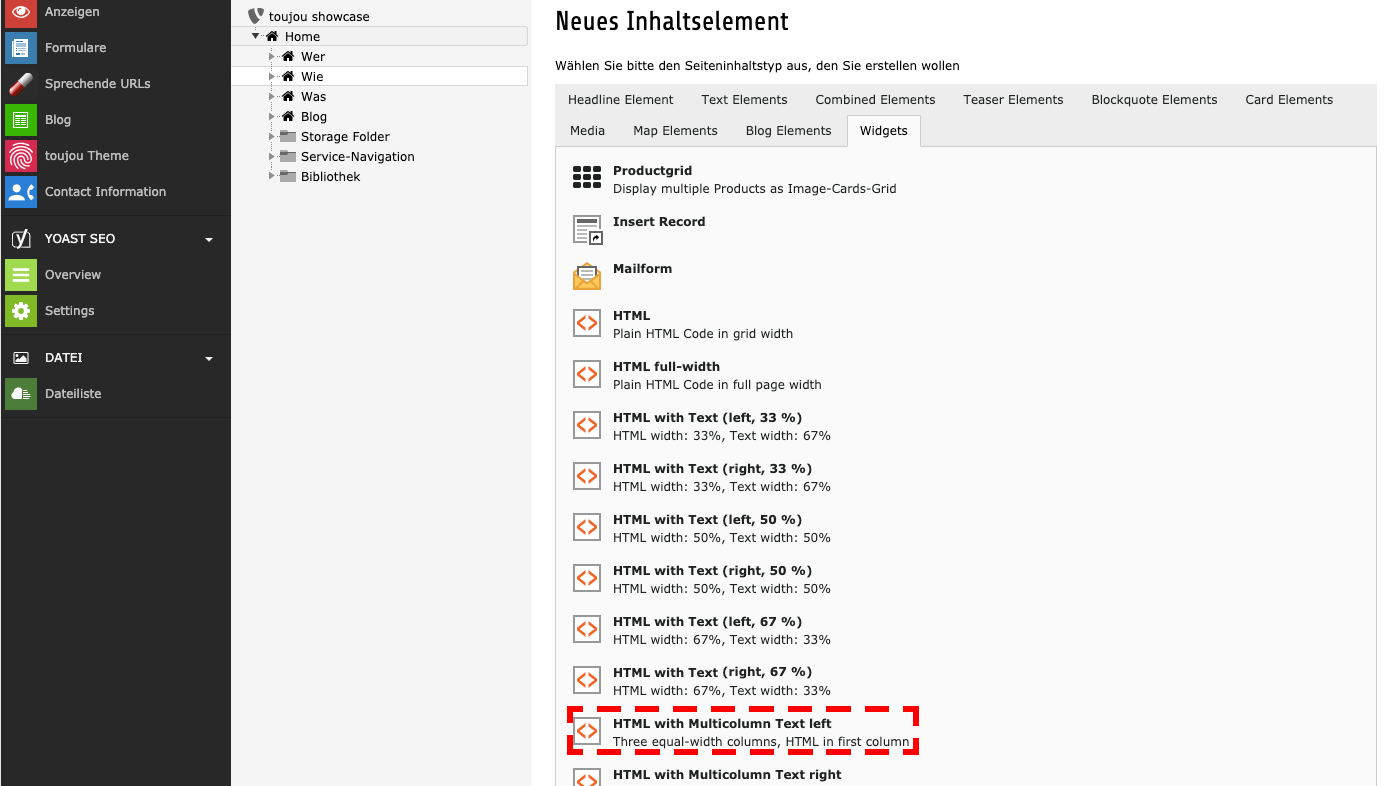Screen dimensions: 1400x786
Task: Collapse the Home page tree node
Action: point(256,36)
